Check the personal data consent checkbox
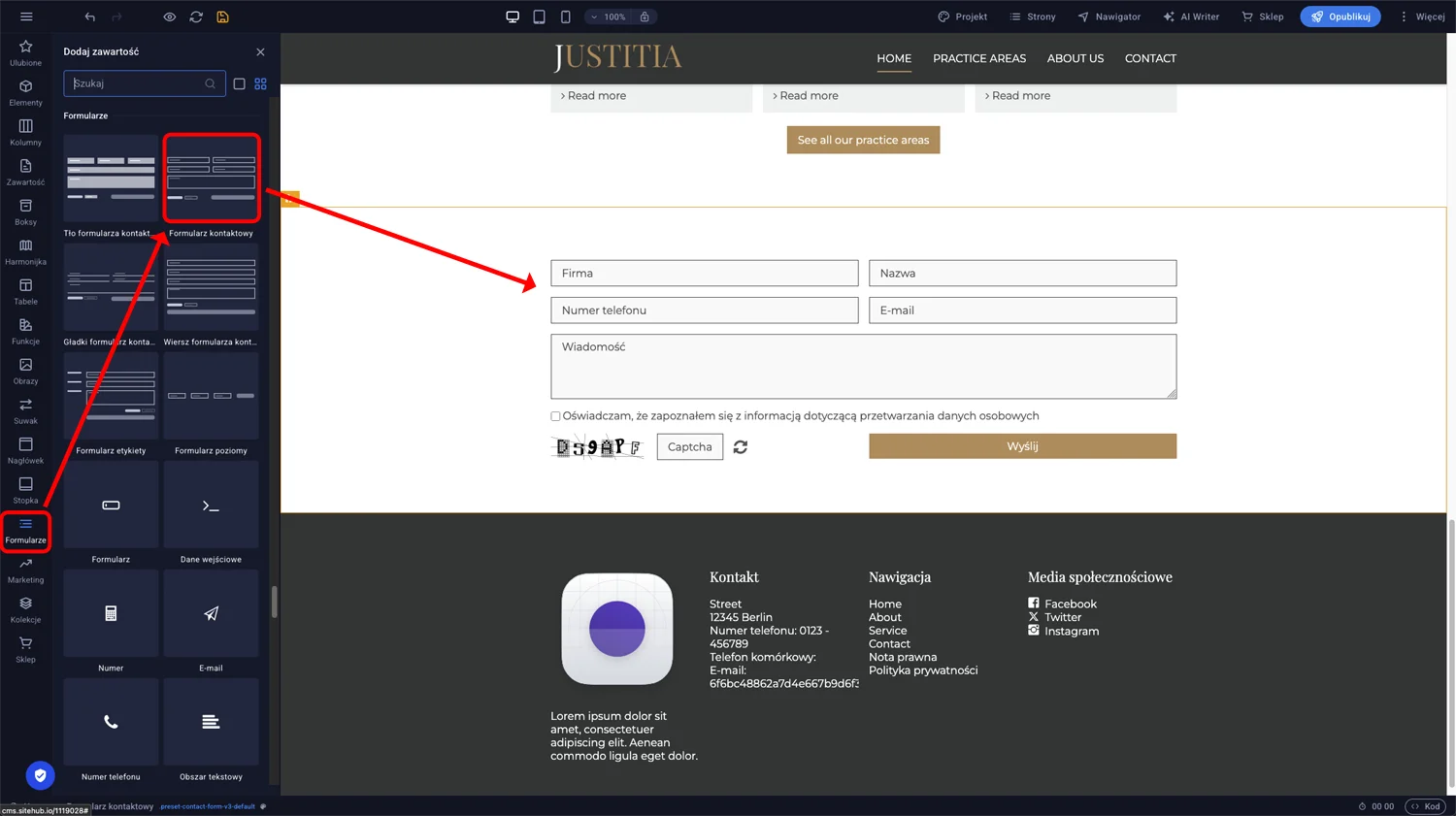 555,415
